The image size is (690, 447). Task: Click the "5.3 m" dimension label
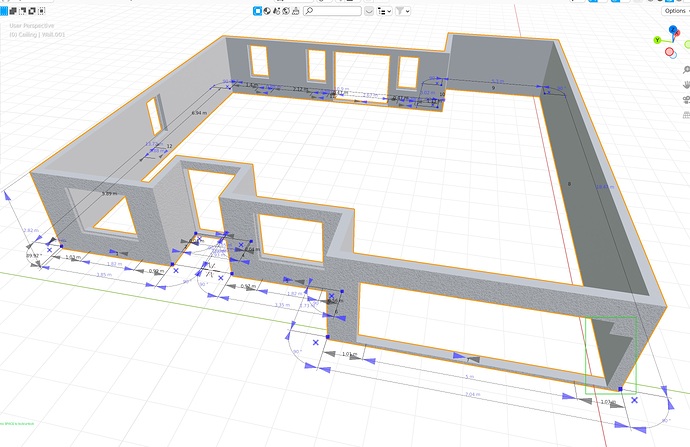click(498, 81)
